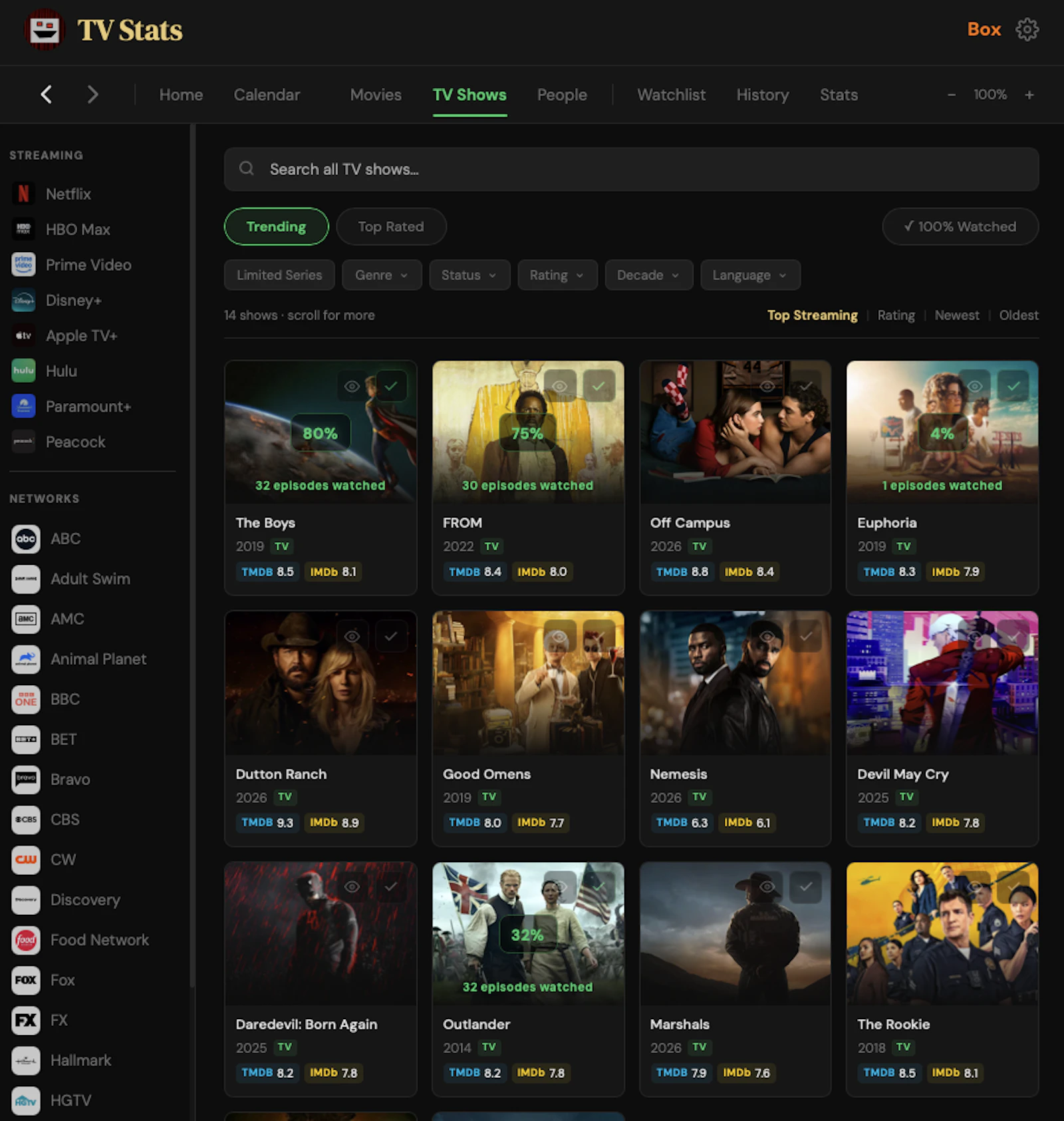Viewport: 1064px width, 1121px height.
Task: Sort shows by Rating link
Action: coord(896,315)
